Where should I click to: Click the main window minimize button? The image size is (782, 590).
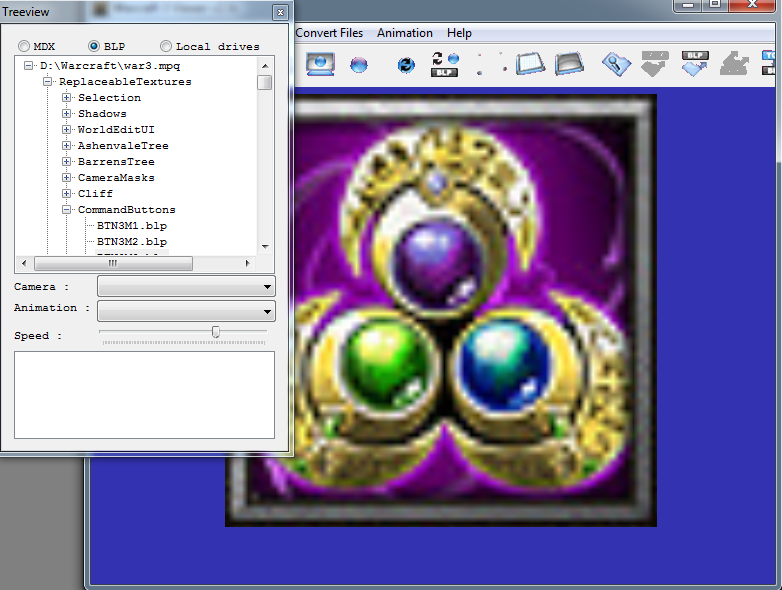pyautogui.click(x=688, y=4)
